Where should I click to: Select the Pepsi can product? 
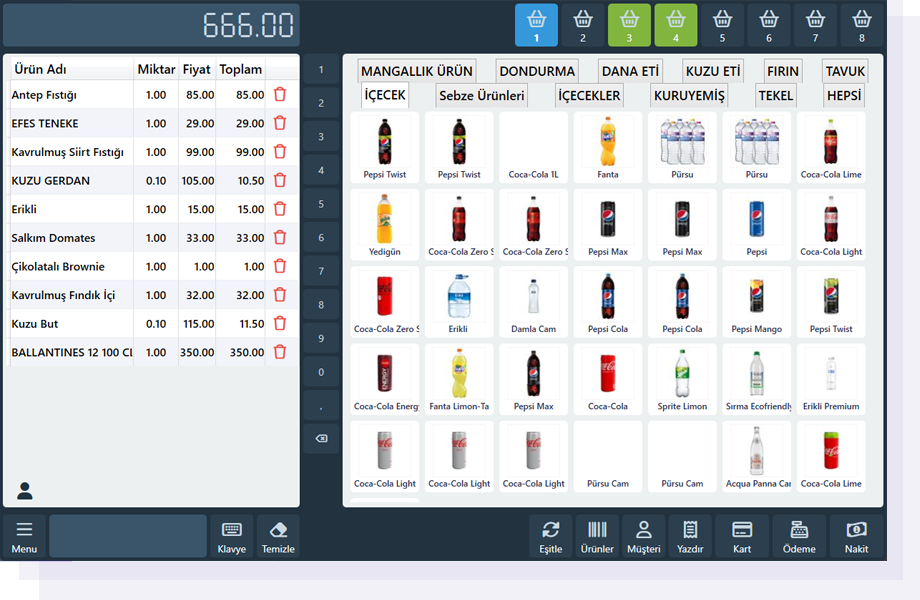click(756, 225)
